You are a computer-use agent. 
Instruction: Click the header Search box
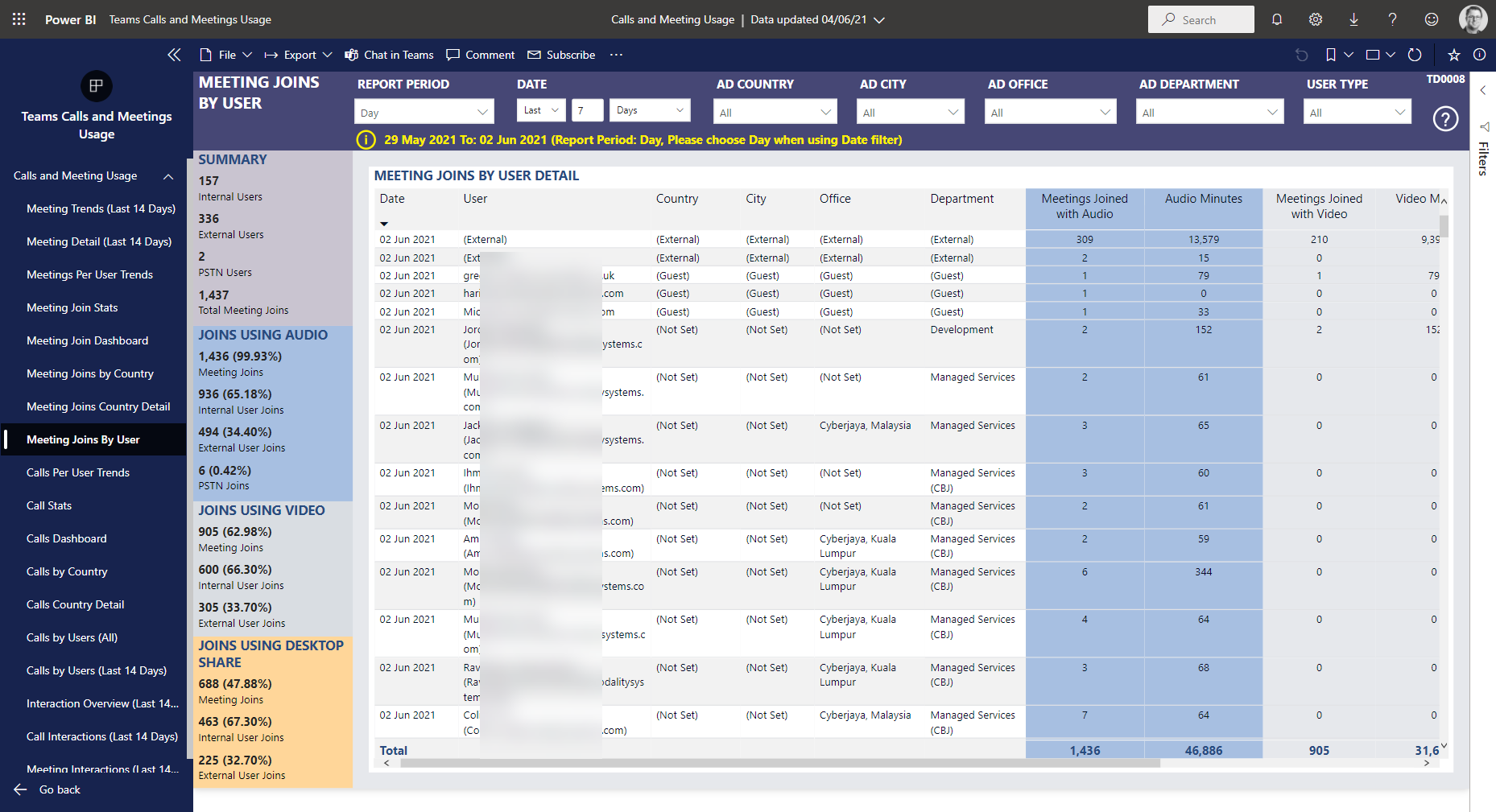(x=1201, y=19)
